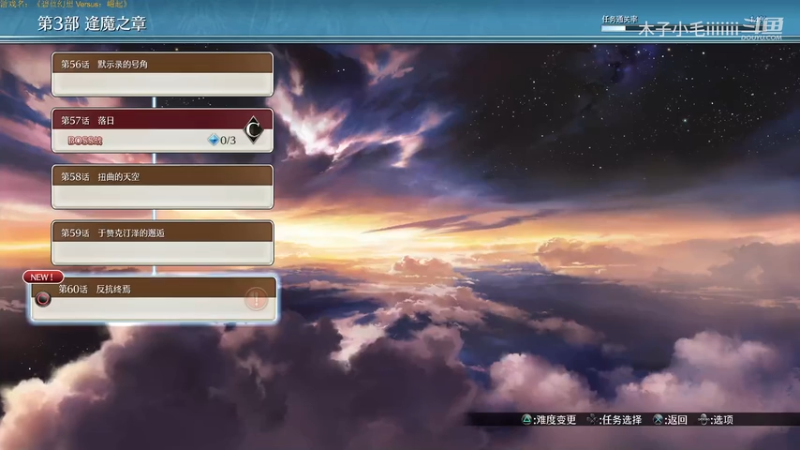Click the 第3部 逢魔之章 chapter title

point(92,23)
